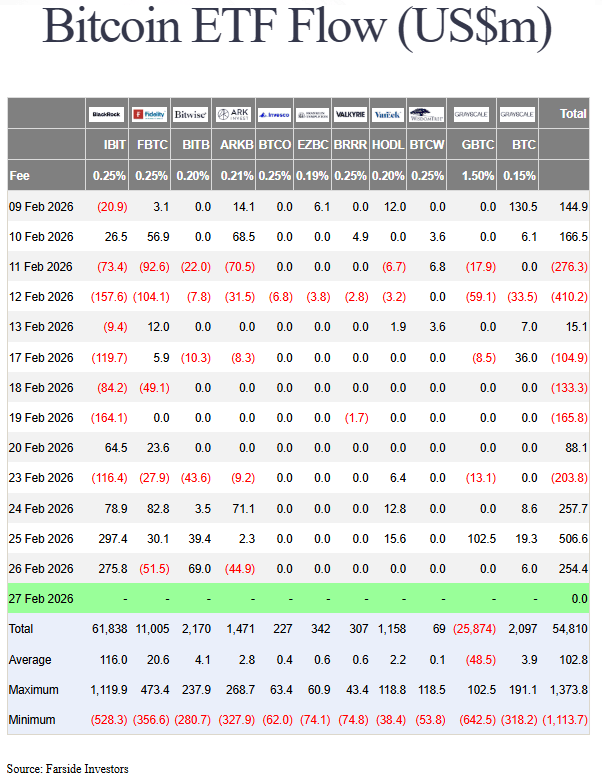Click the 1,373.8 maximum total value
The height and width of the screenshot is (776, 602).
coord(569,689)
